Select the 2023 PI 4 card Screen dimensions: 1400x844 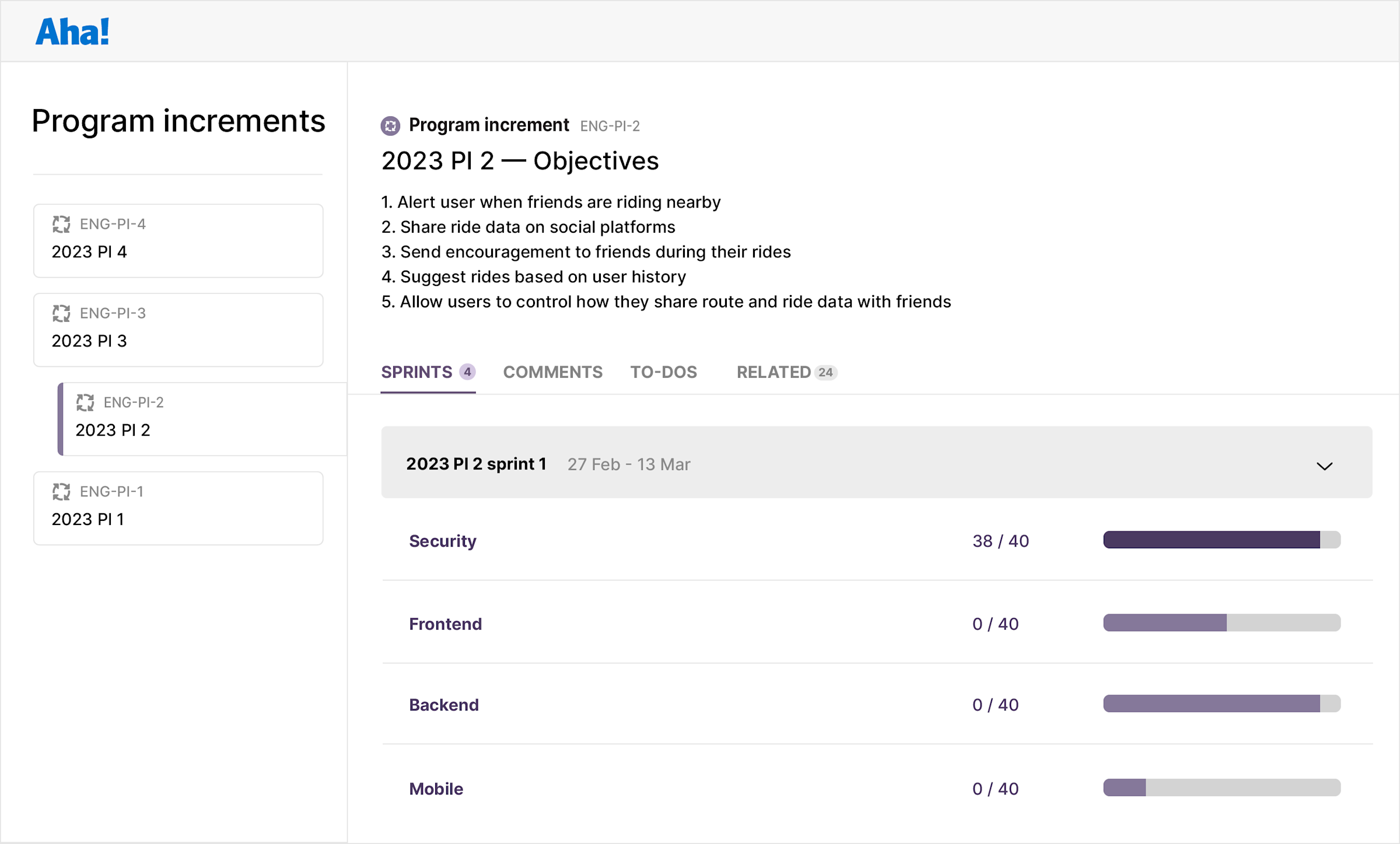click(177, 240)
